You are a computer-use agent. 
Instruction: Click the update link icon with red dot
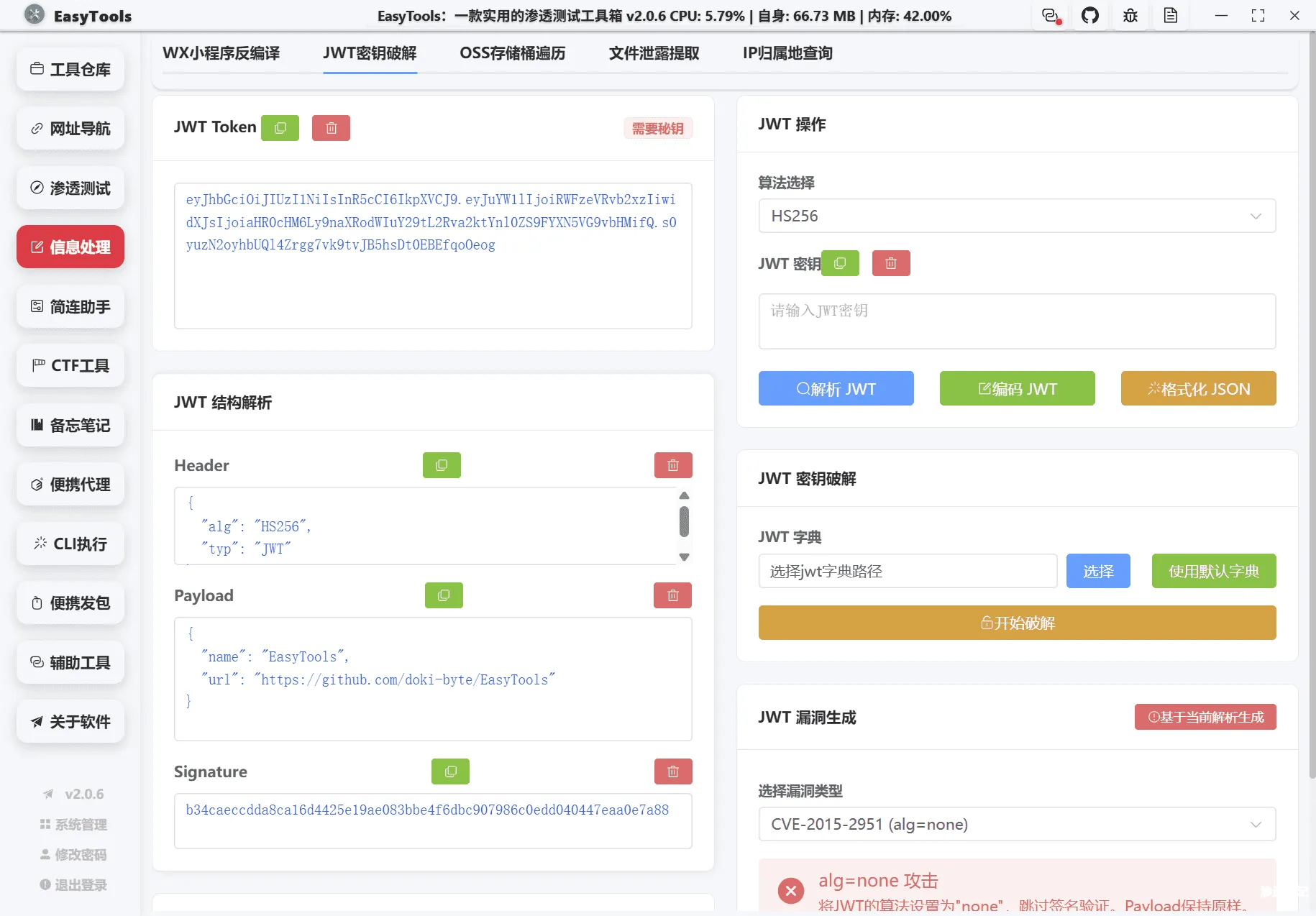click(1050, 15)
